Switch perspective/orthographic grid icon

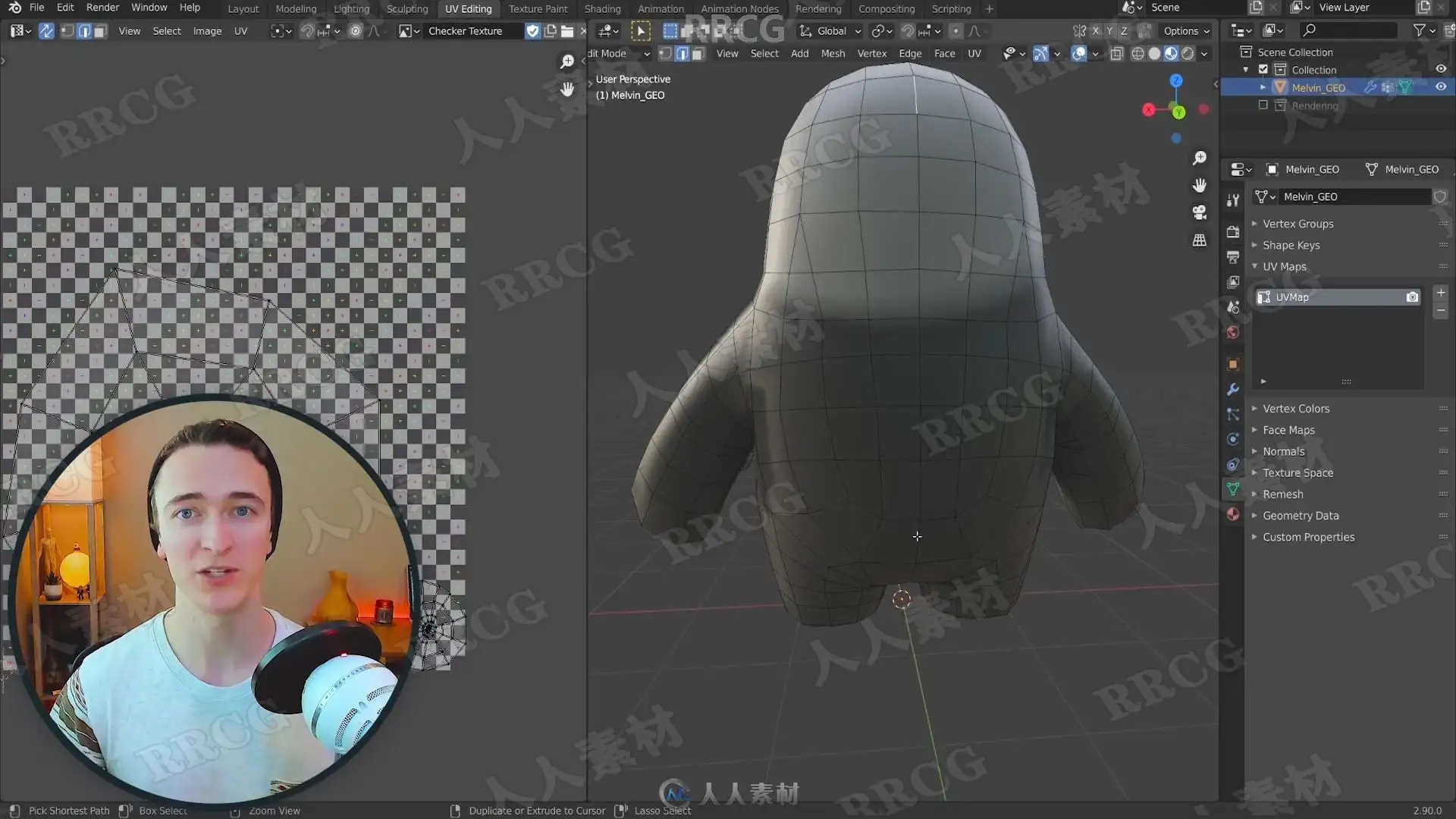pyautogui.click(x=1199, y=240)
